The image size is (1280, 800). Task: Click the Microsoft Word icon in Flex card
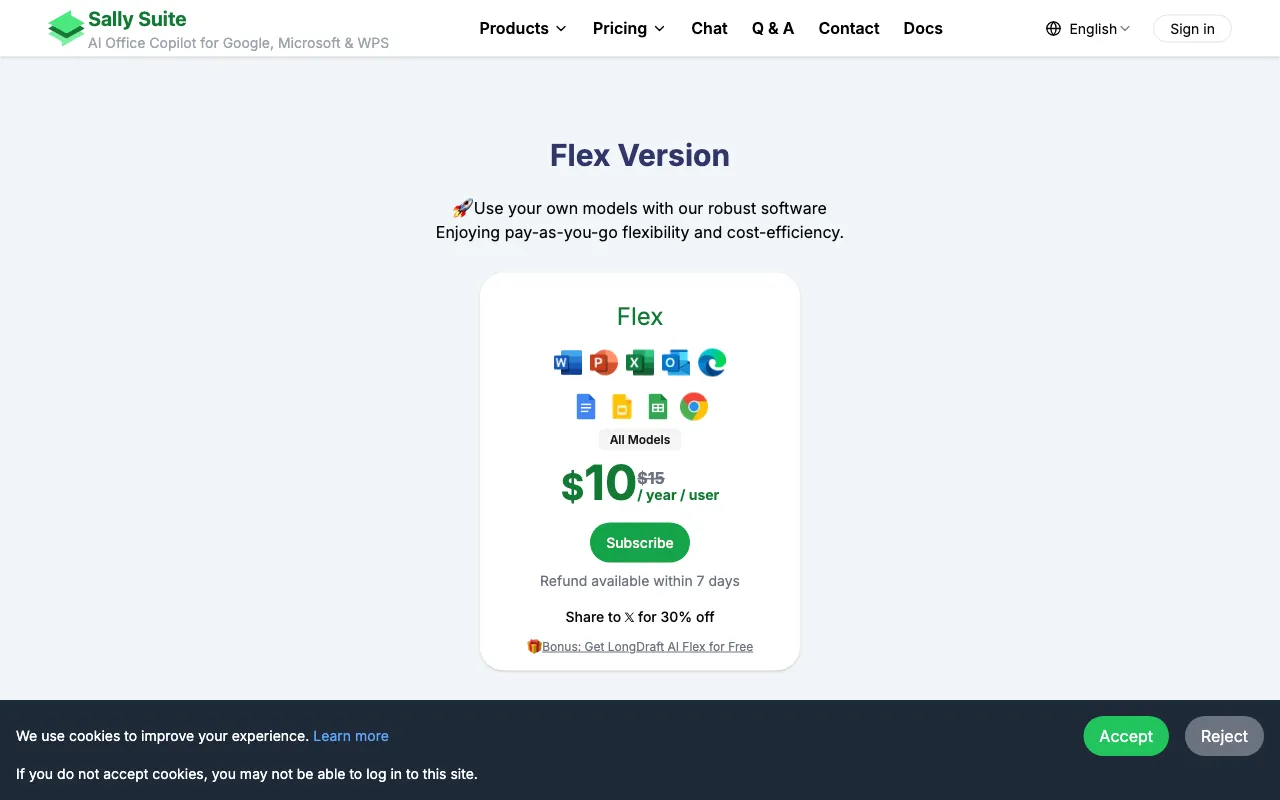click(x=568, y=362)
